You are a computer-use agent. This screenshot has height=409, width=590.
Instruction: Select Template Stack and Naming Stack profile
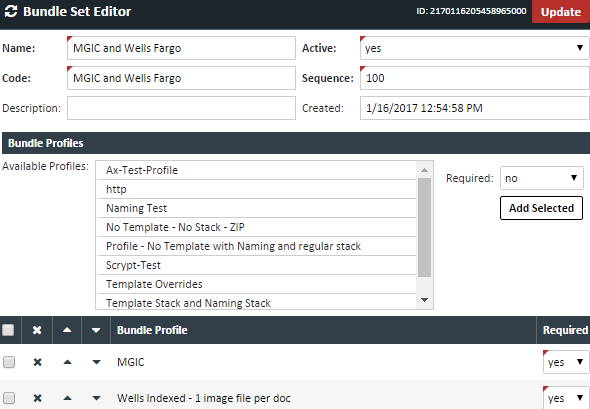click(257, 302)
